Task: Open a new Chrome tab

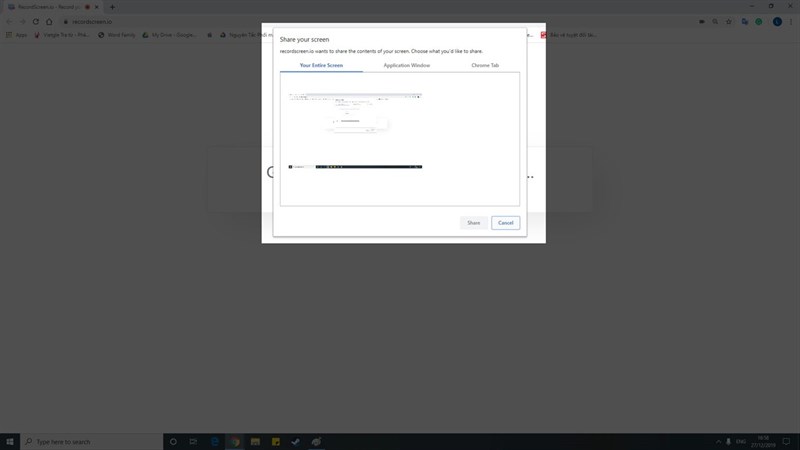Action: (112, 7)
